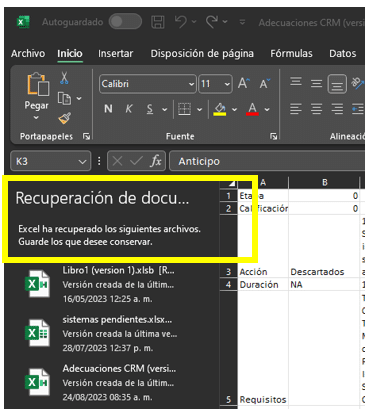Decrease font size with small A

265,83
